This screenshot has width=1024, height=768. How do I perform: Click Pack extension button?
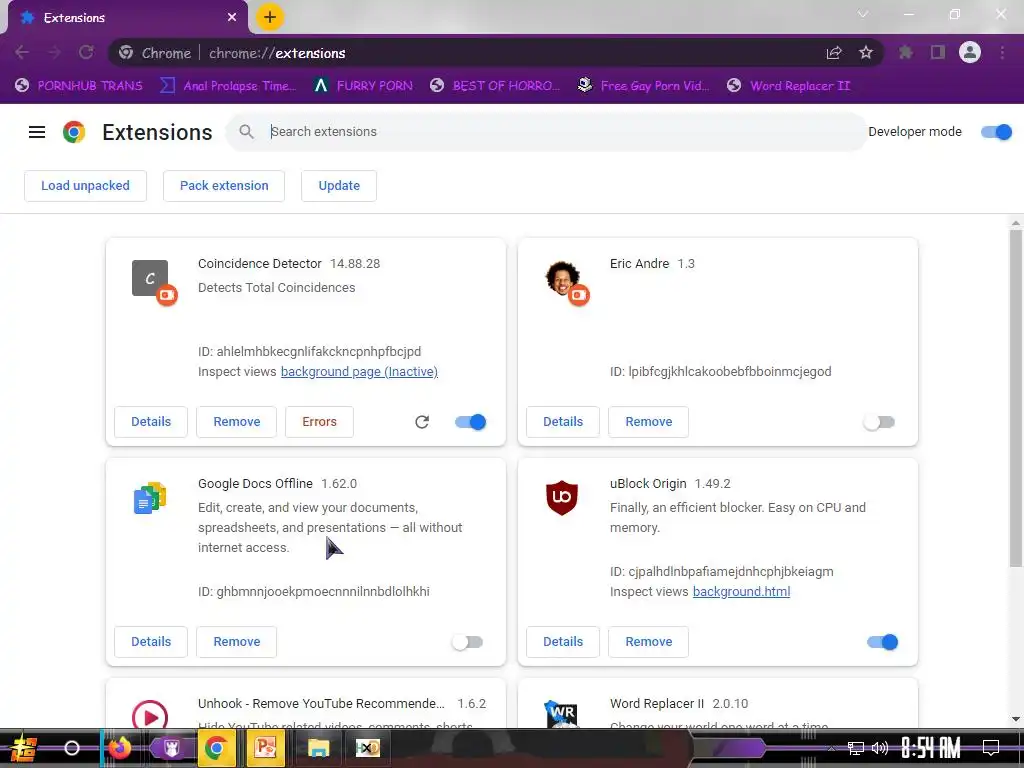click(x=224, y=186)
